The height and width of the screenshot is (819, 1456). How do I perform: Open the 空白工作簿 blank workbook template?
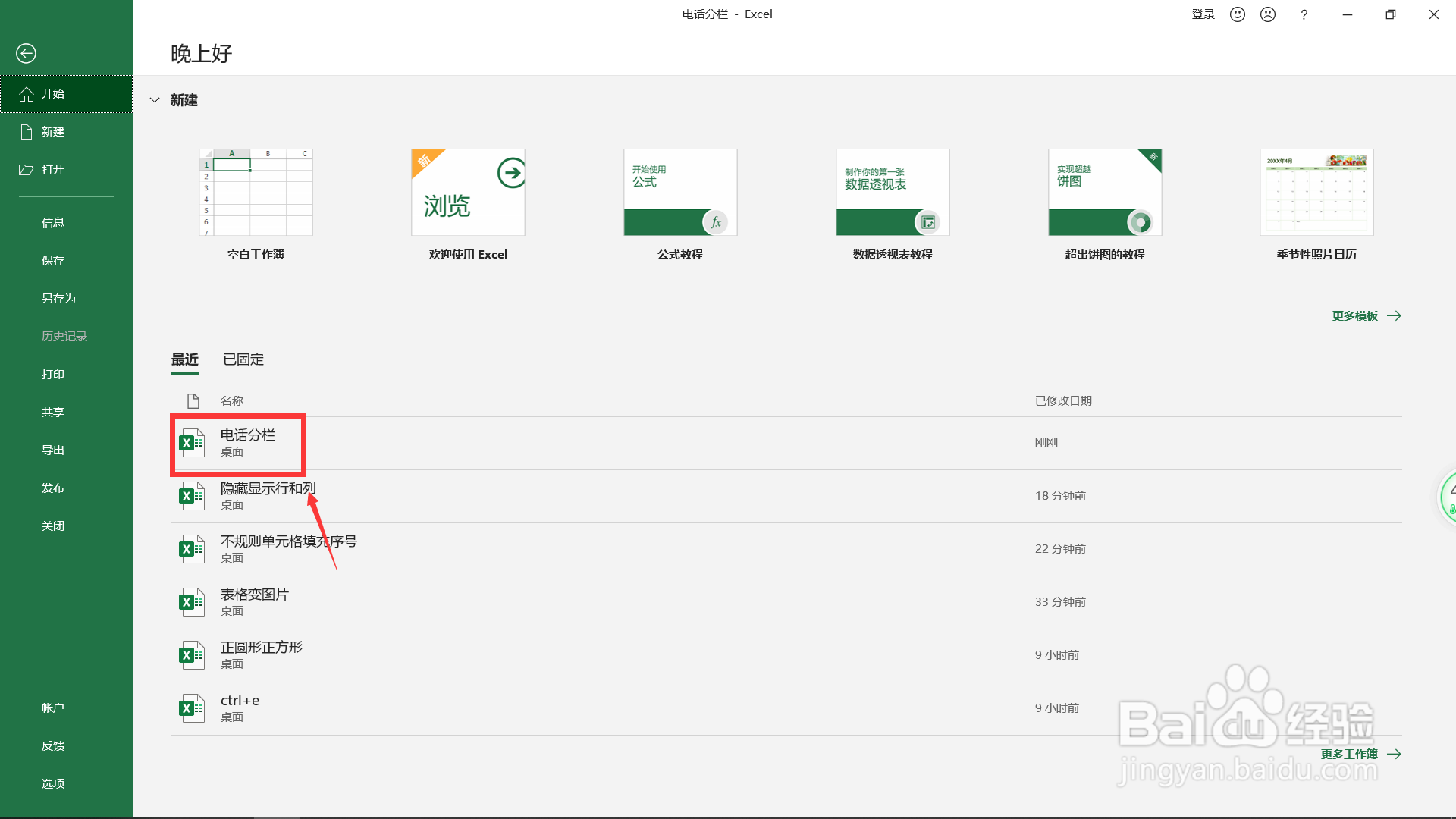[x=256, y=205]
